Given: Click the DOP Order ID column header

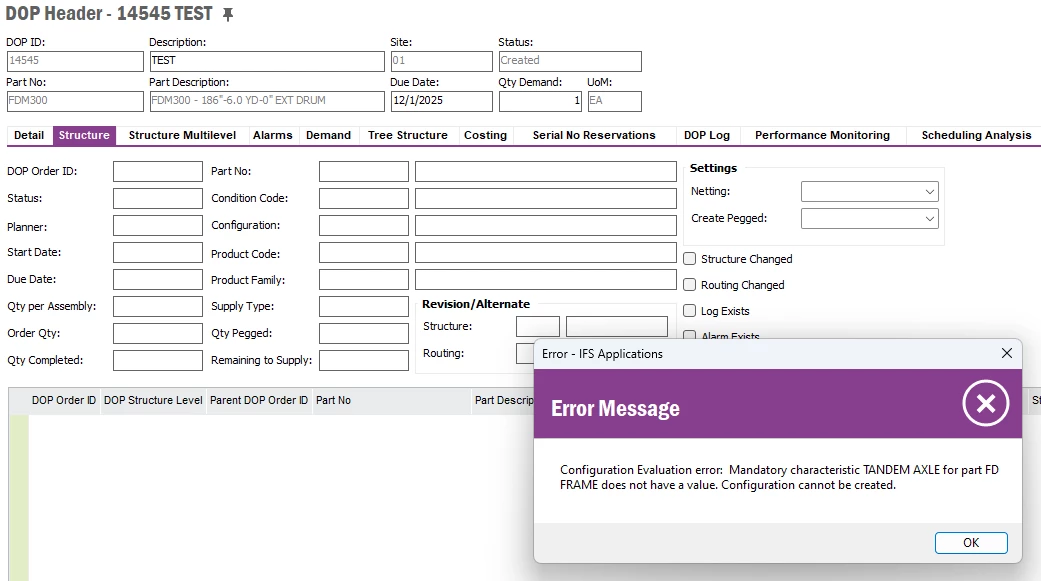Looking at the screenshot, I should pos(64,400).
